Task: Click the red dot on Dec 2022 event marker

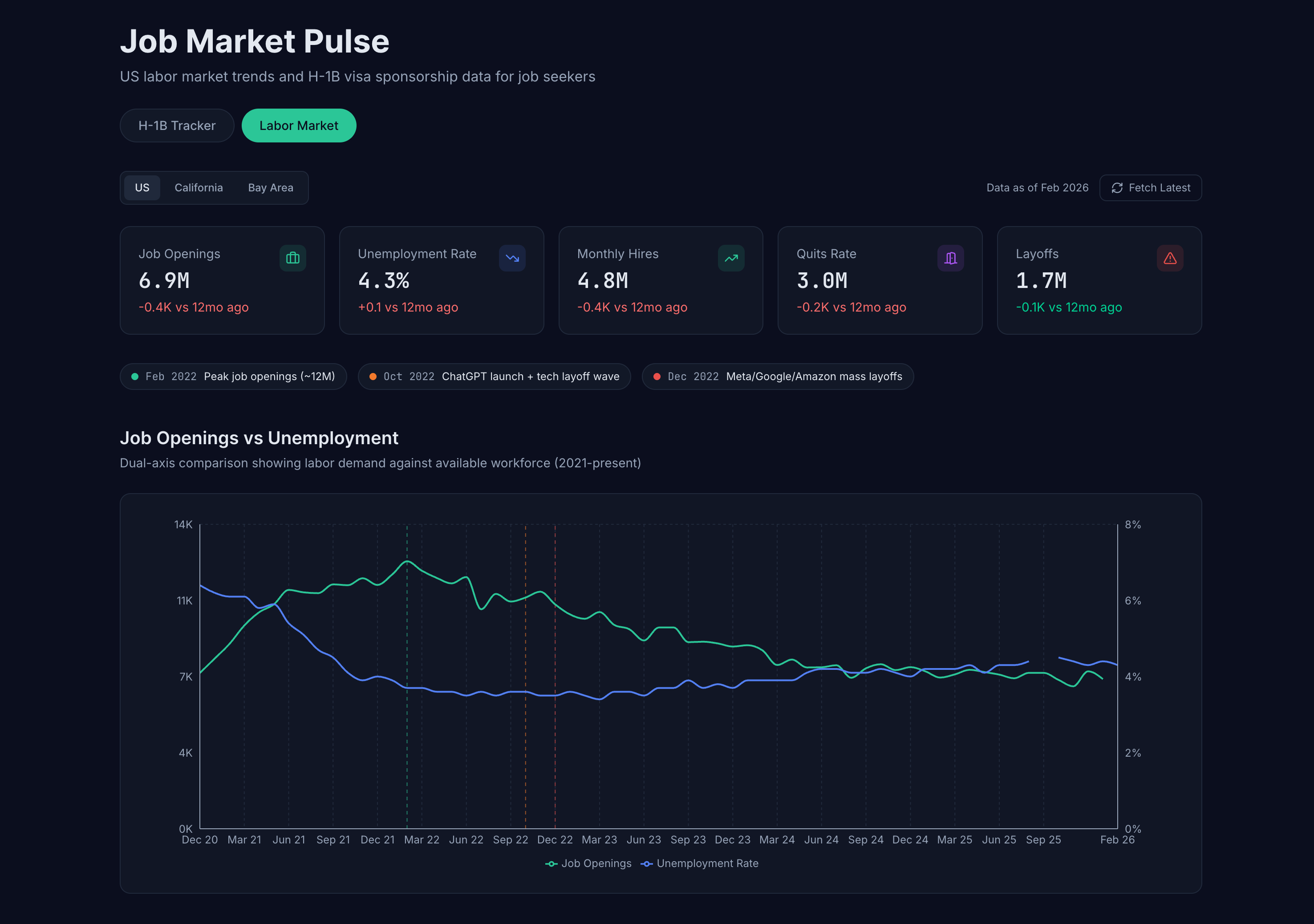Action: [657, 377]
